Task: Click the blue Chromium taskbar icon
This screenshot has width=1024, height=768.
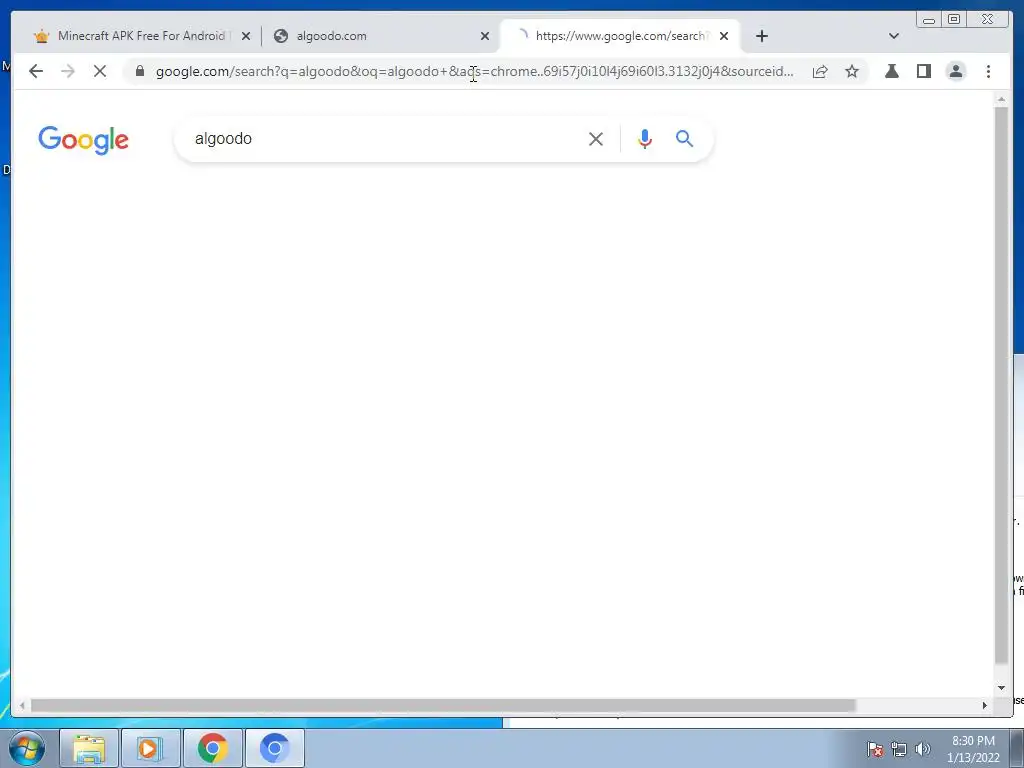Action: click(274, 748)
